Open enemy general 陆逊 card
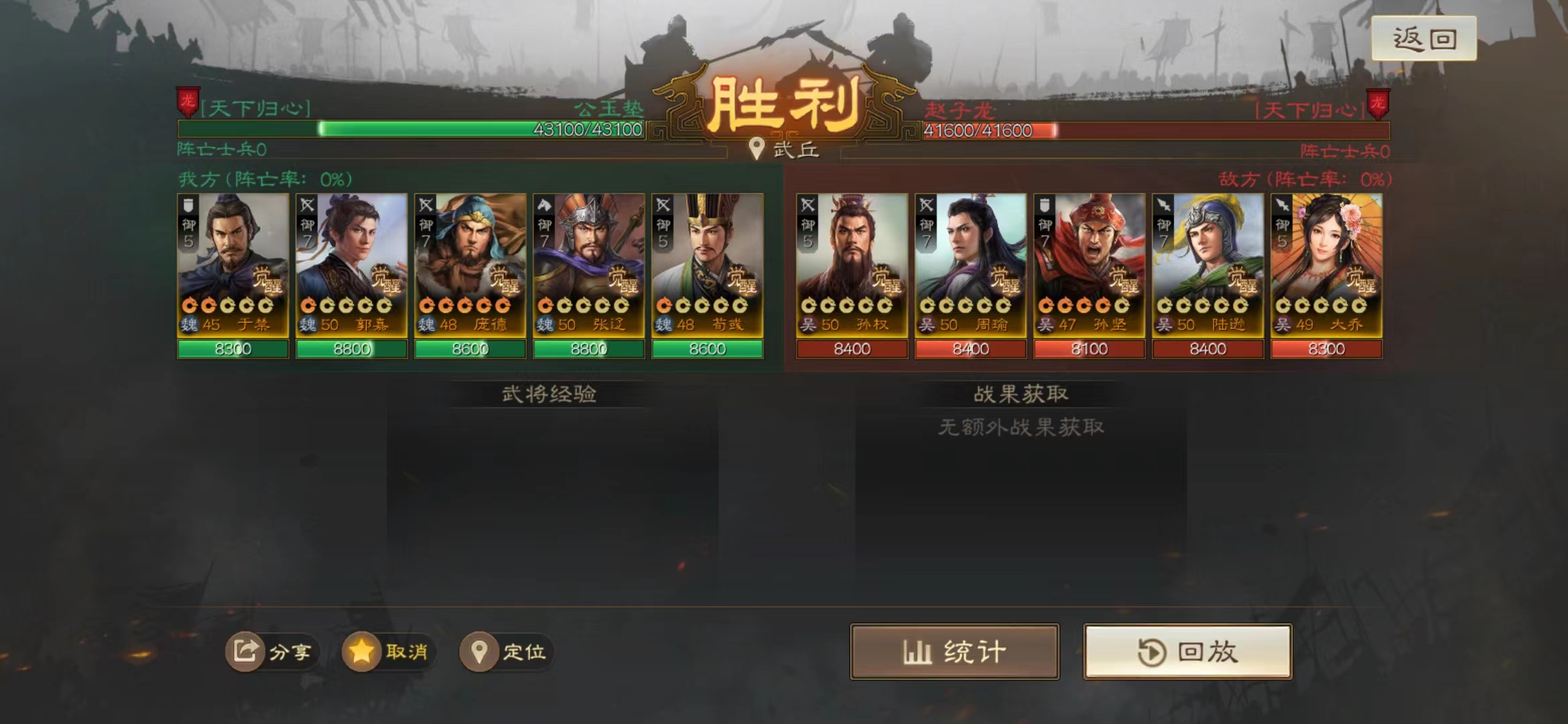Screen dimensions: 1568x724 [x=1207, y=265]
